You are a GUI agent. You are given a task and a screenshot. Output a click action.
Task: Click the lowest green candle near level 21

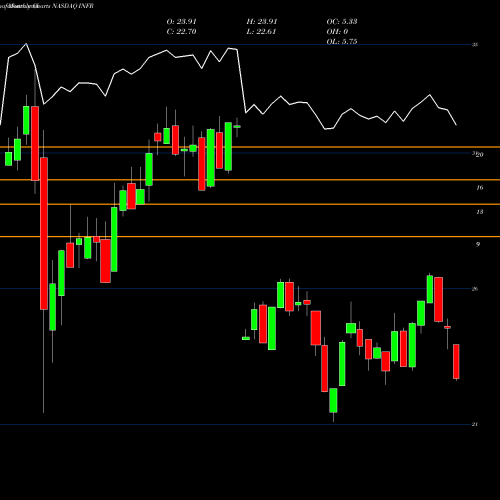click(333, 400)
